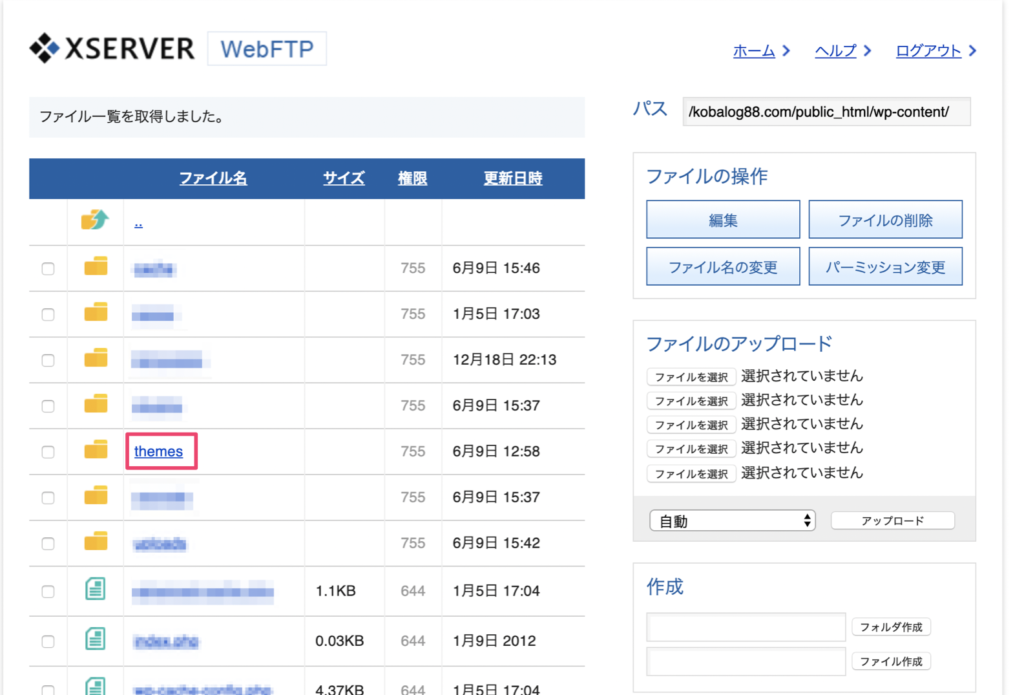Click the last ファイルを選択 button
Image resolution: width=1024 pixels, height=695 pixels.
coord(691,474)
